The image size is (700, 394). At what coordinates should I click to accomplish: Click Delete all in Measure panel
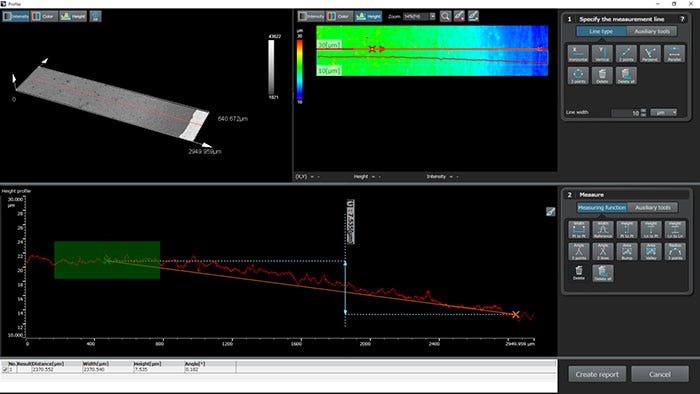point(603,273)
